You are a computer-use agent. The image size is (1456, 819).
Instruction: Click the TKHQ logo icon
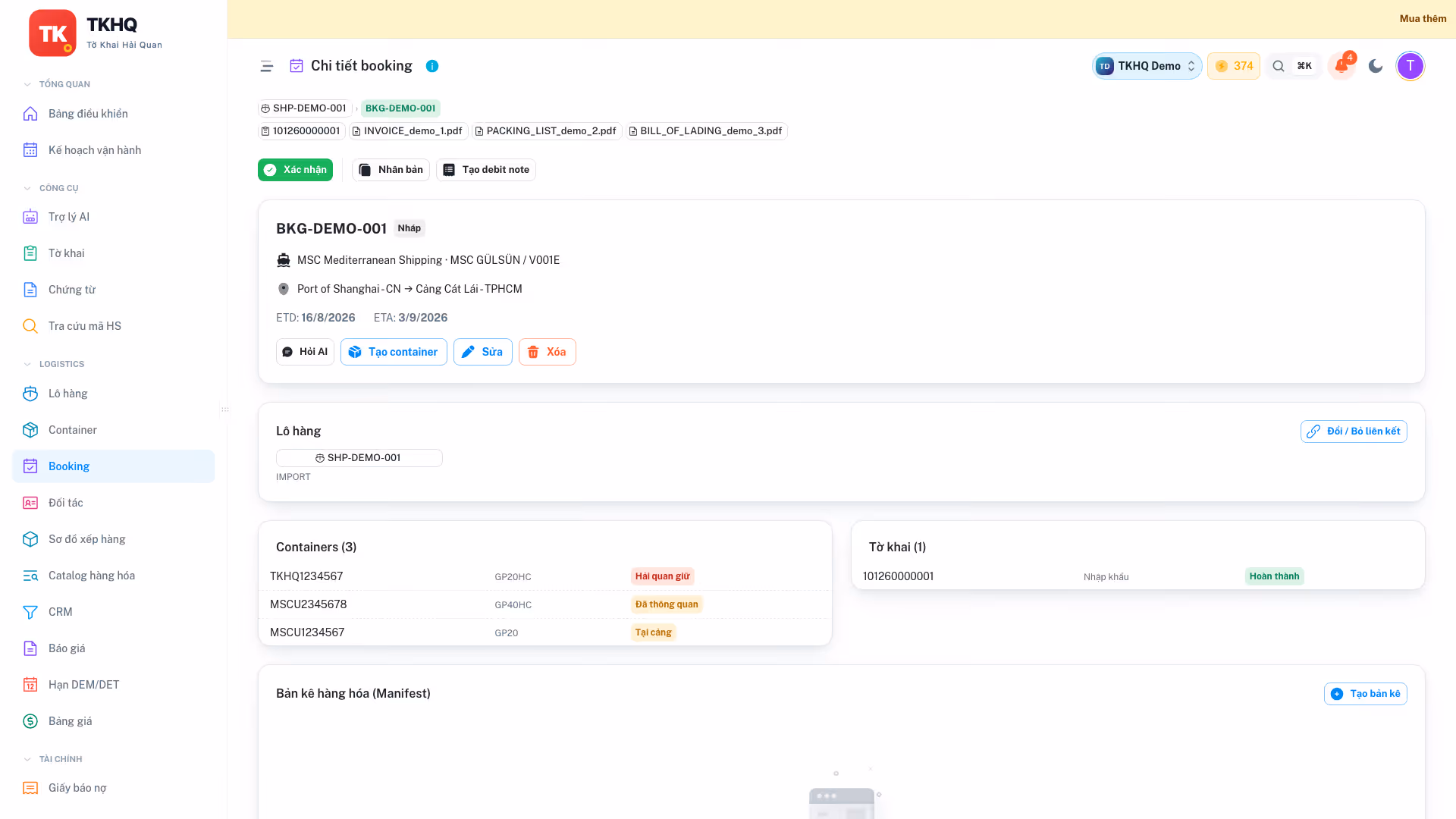[52, 33]
